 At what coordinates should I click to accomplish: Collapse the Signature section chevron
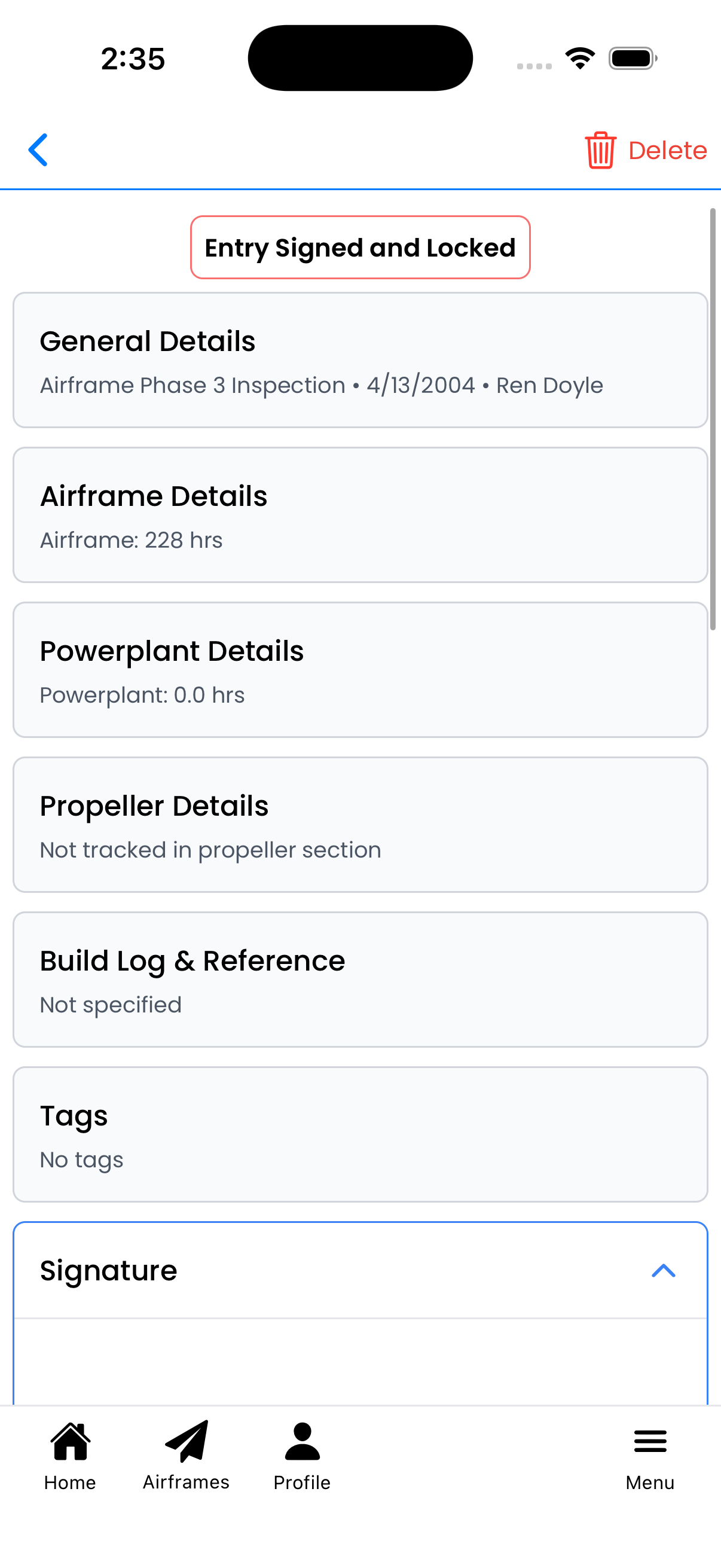click(x=663, y=1270)
